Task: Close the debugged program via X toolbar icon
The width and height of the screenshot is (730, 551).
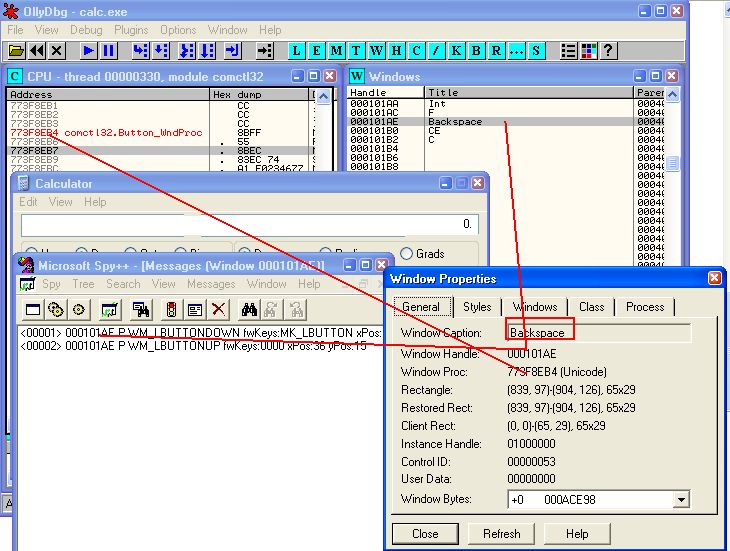Action: point(56,50)
